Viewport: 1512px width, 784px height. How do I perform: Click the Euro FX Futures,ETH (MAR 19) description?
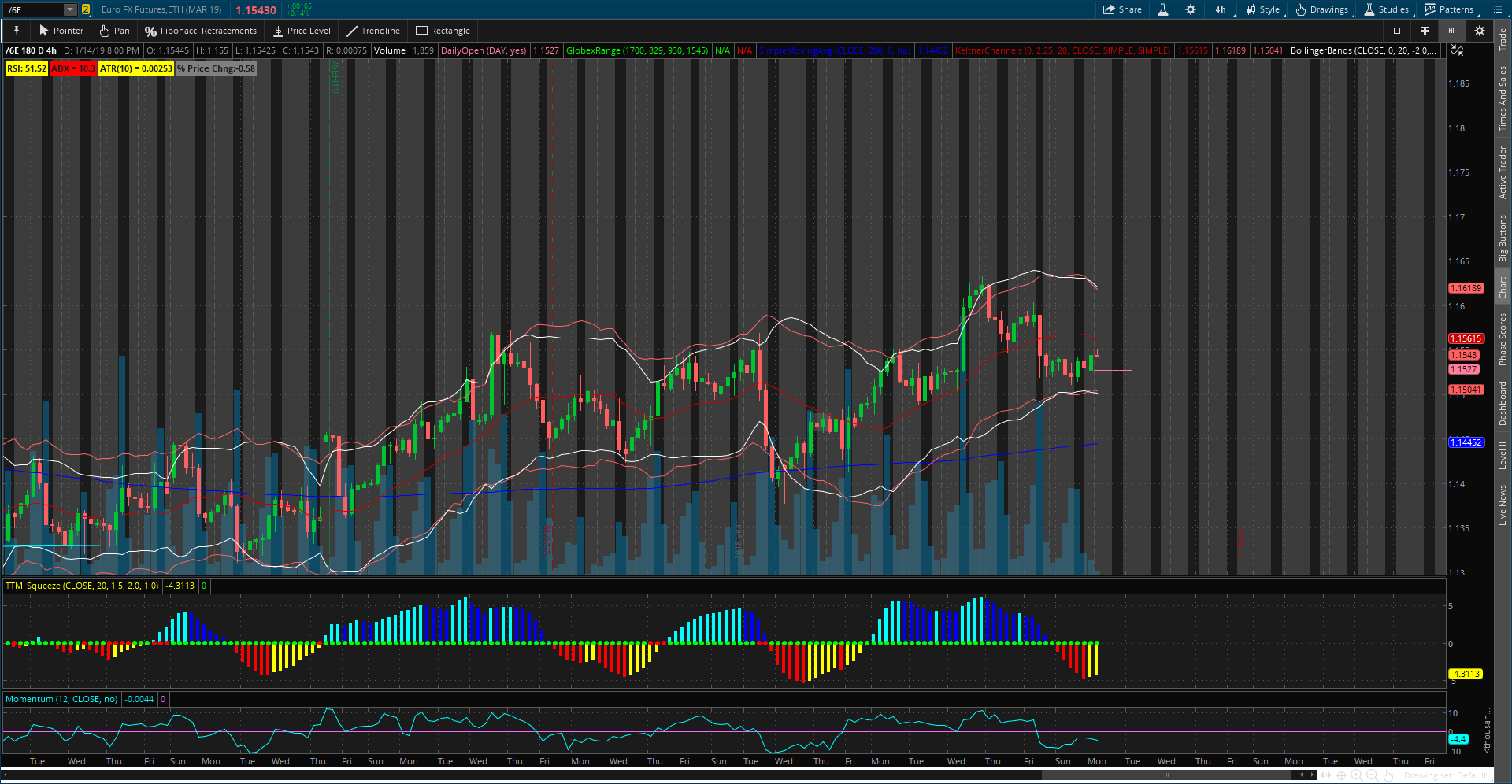[161, 9]
